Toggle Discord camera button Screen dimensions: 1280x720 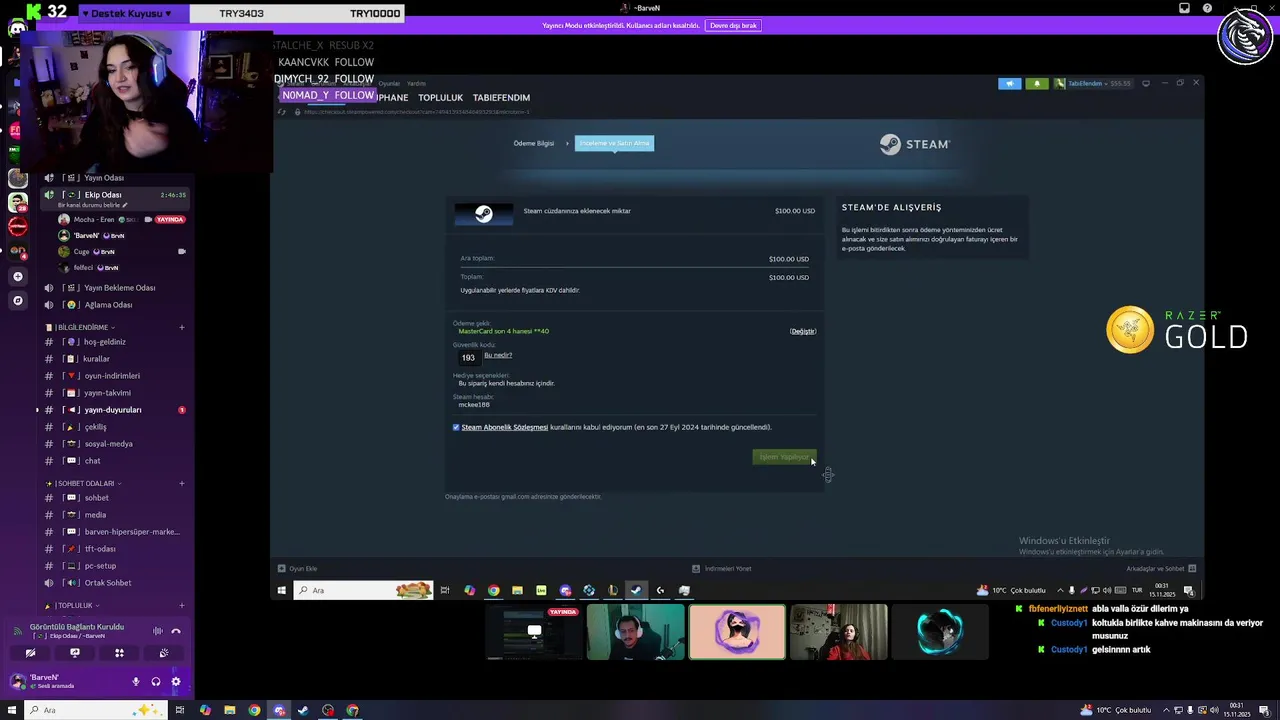click(30, 653)
